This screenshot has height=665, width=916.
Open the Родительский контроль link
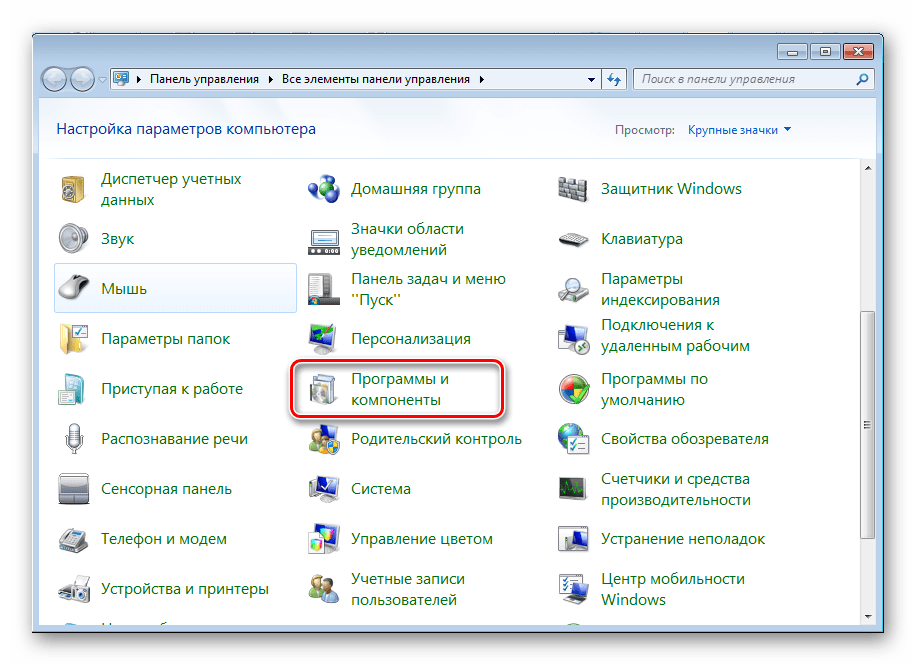tap(436, 439)
